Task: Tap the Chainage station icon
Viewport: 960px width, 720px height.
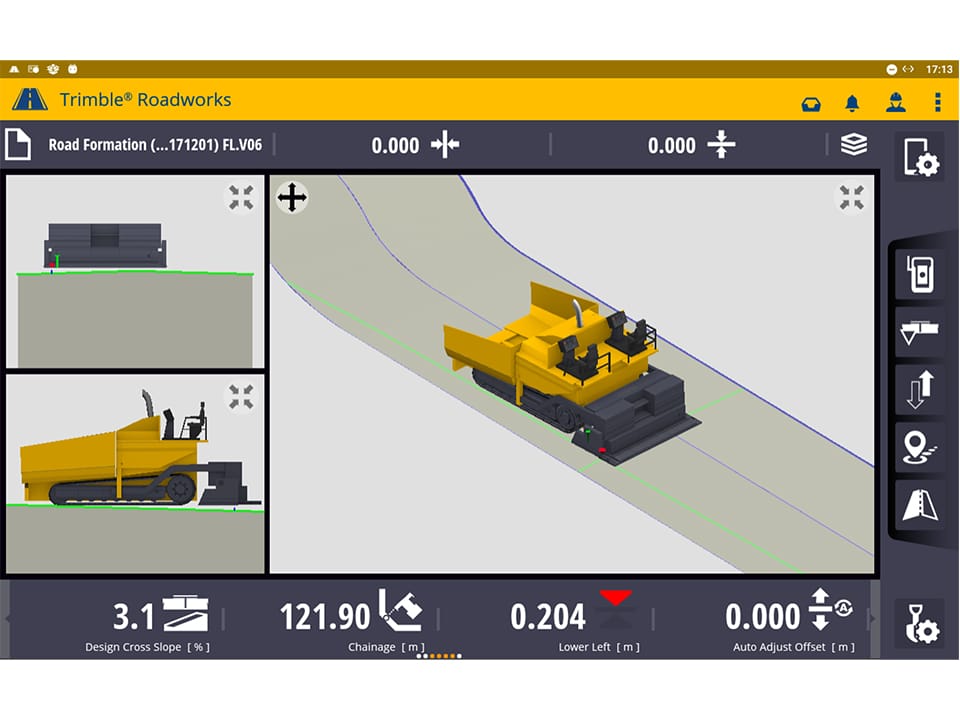Action: [400, 610]
